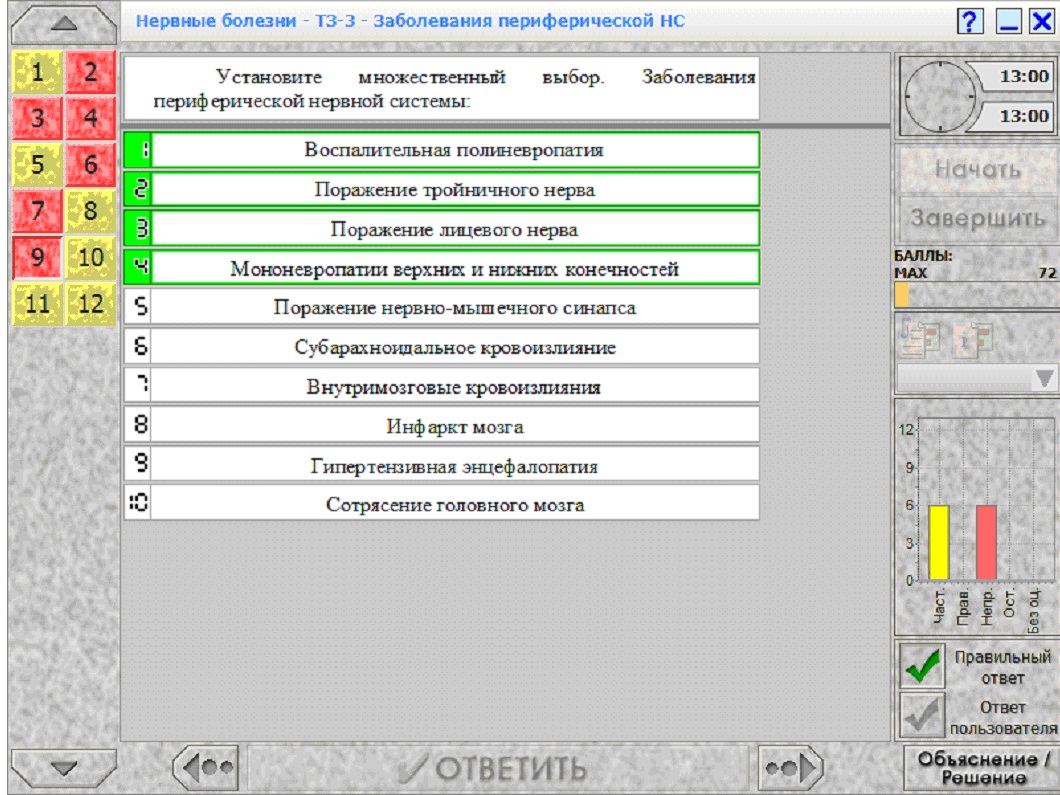Click the 'ОТВЕТИТЬ' button
The image size is (1060, 795).
point(498,768)
